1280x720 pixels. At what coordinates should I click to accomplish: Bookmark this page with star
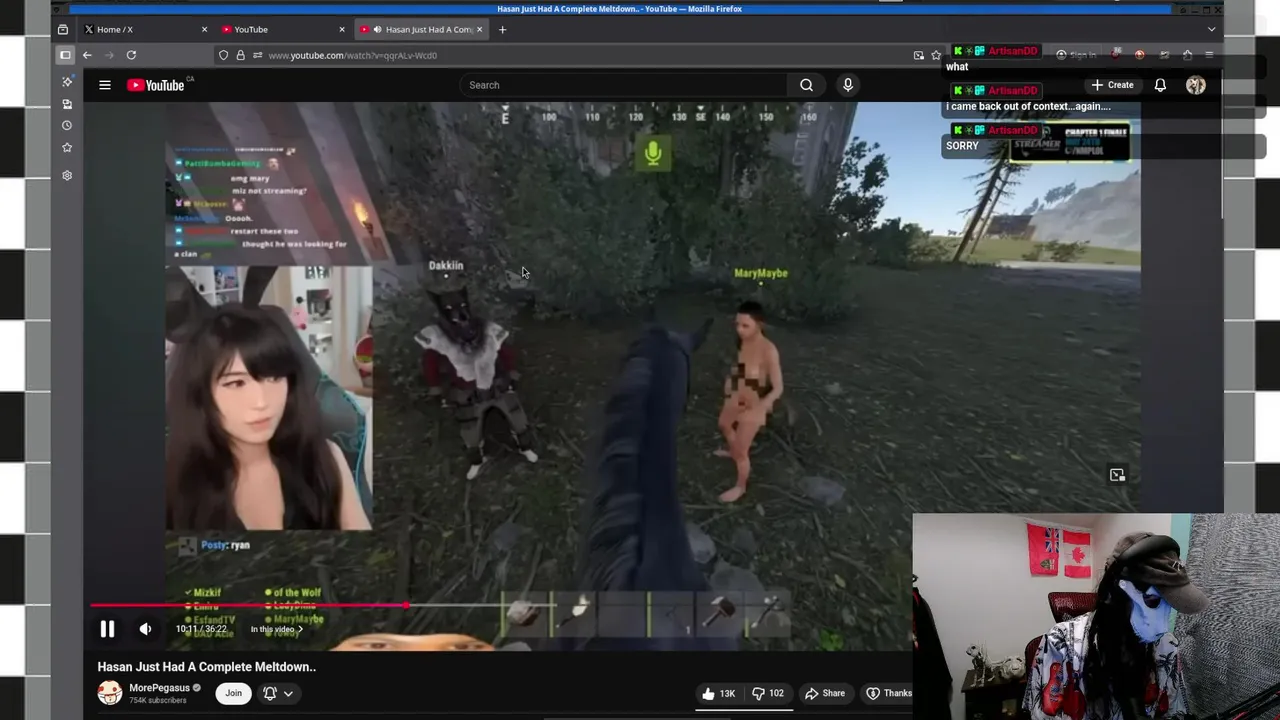(x=936, y=55)
